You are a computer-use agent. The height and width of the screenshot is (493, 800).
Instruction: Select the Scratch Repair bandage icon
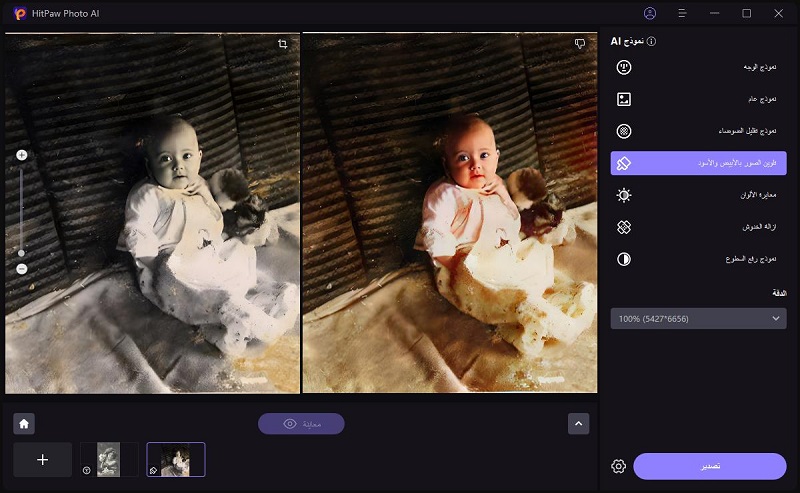pyautogui.click(x=624, y=227)
